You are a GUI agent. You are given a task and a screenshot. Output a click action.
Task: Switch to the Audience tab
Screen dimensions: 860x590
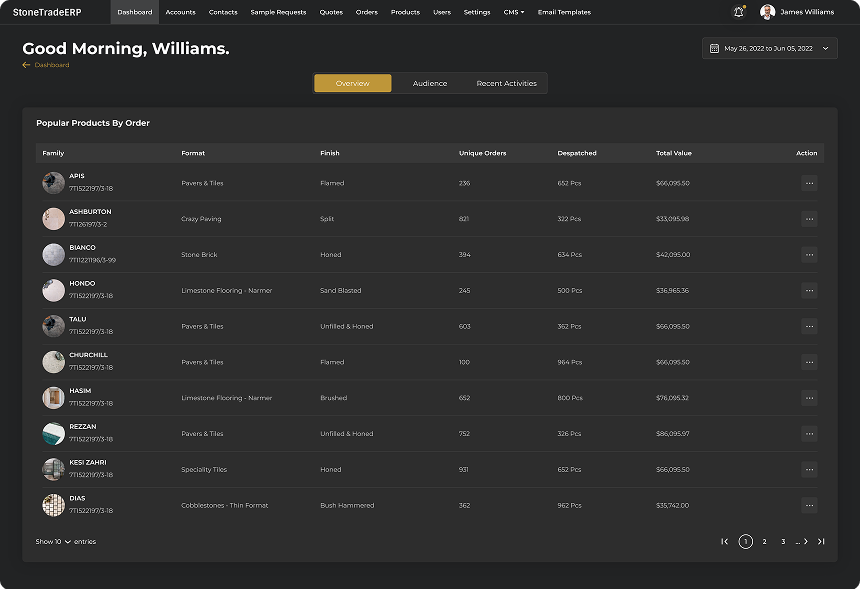(x=430, y=83)
